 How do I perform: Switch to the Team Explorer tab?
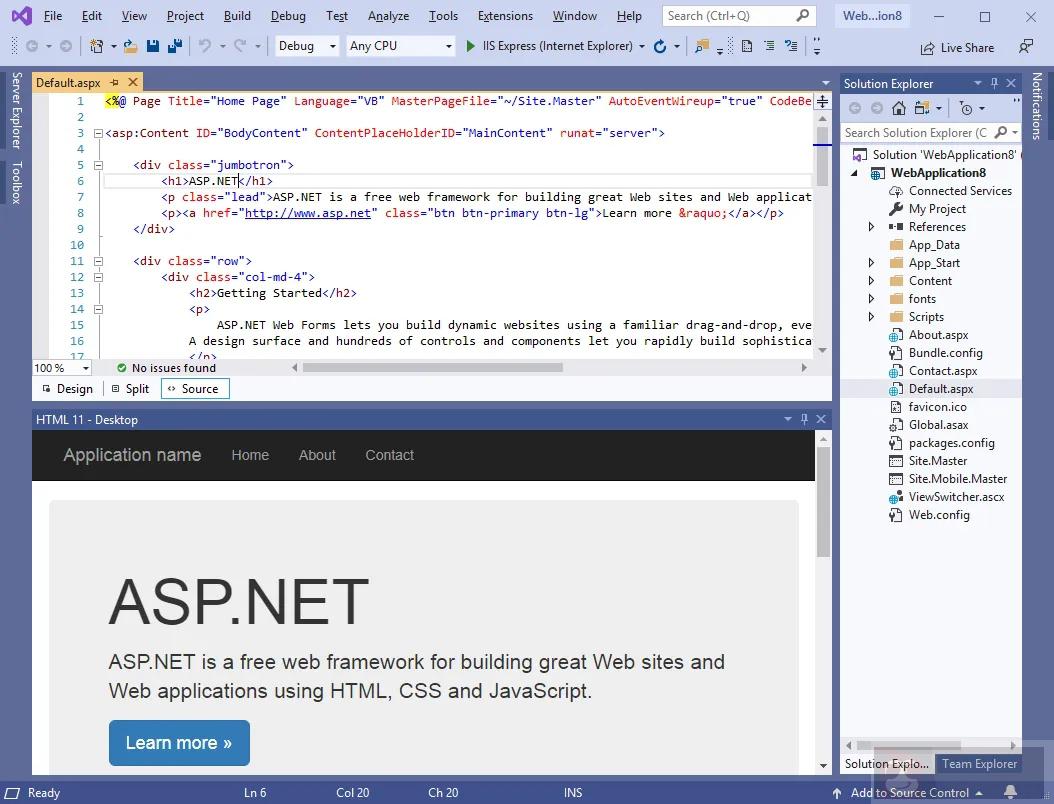coord(979,763)
